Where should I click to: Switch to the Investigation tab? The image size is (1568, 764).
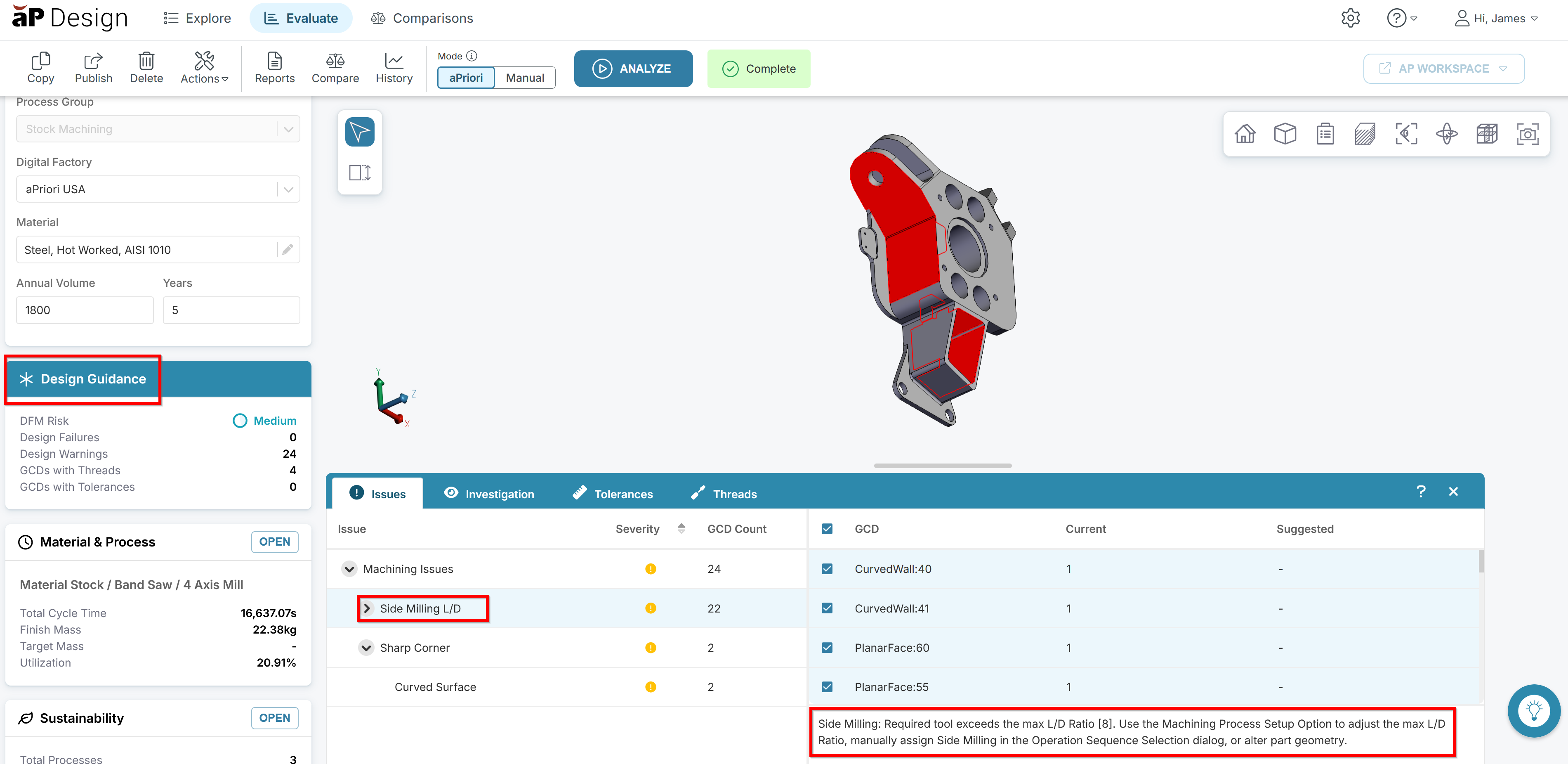pos(489,494)
